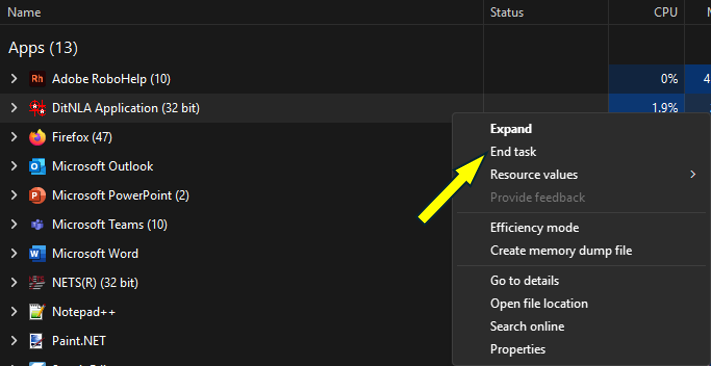Click the NETS(R) app icon
The width and height of the screenshot is (711, 366).
[x=37, y=283]
